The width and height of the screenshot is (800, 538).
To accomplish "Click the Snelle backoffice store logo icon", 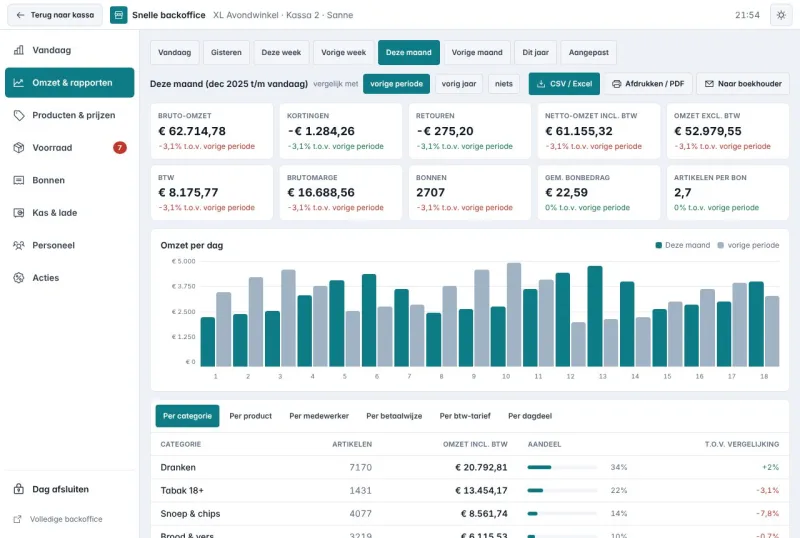I will click(118, 15).
